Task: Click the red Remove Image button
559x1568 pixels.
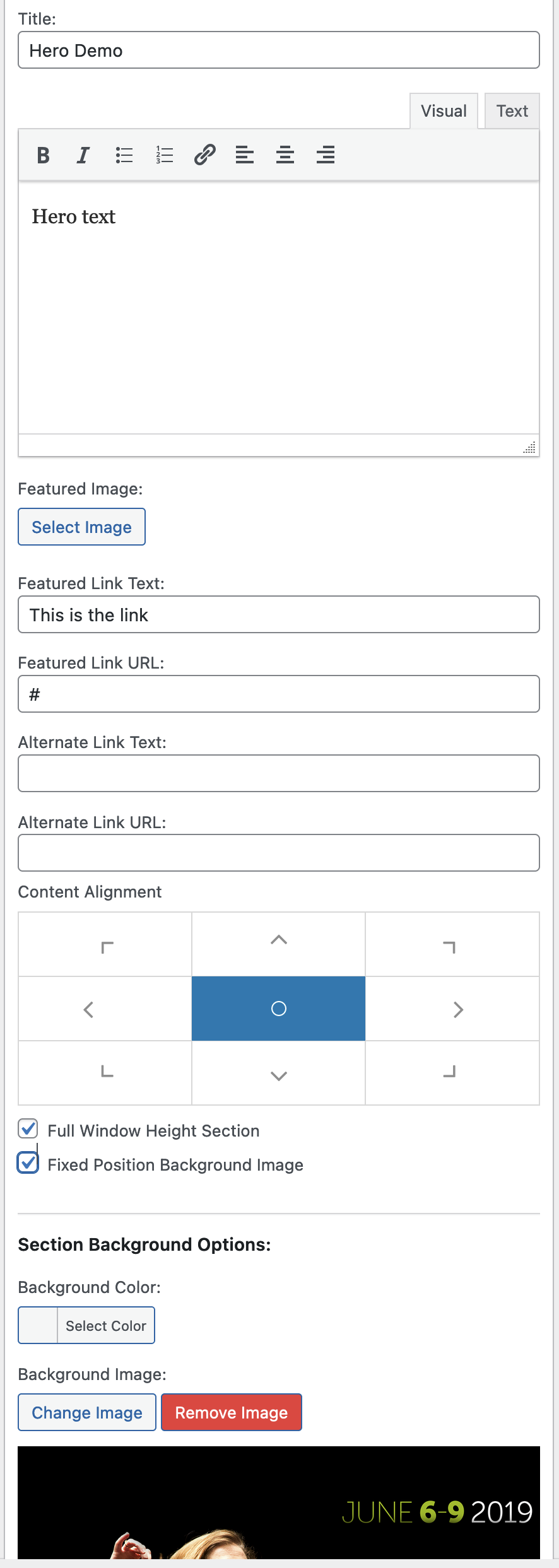Action: 232,1412
